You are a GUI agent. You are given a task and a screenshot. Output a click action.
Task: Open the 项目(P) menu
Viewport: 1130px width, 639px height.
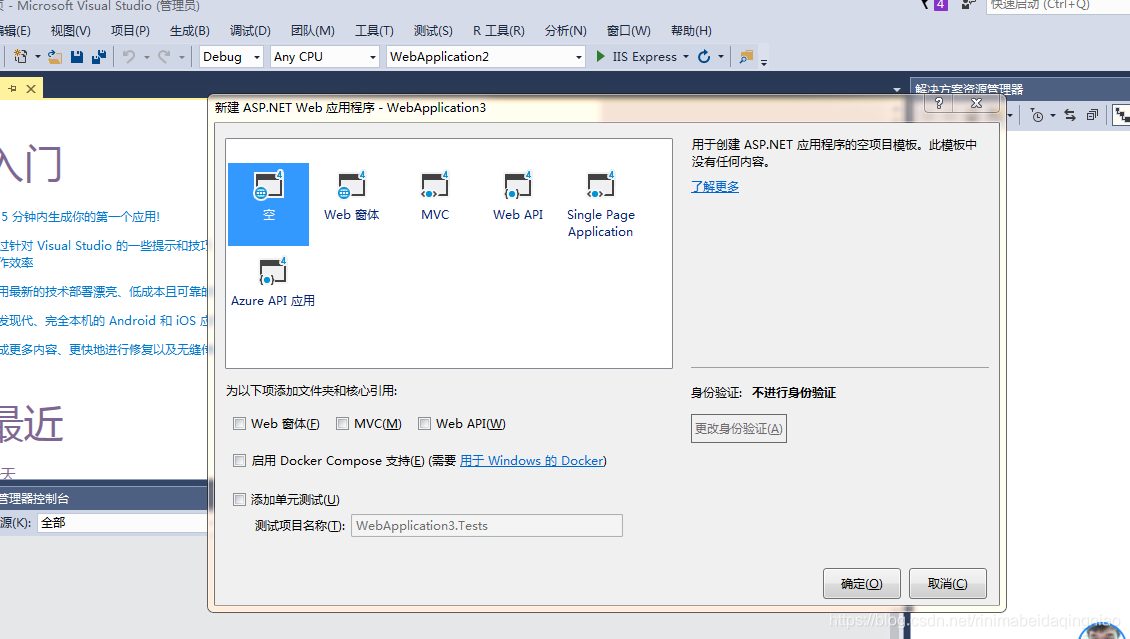click(130, 31)
